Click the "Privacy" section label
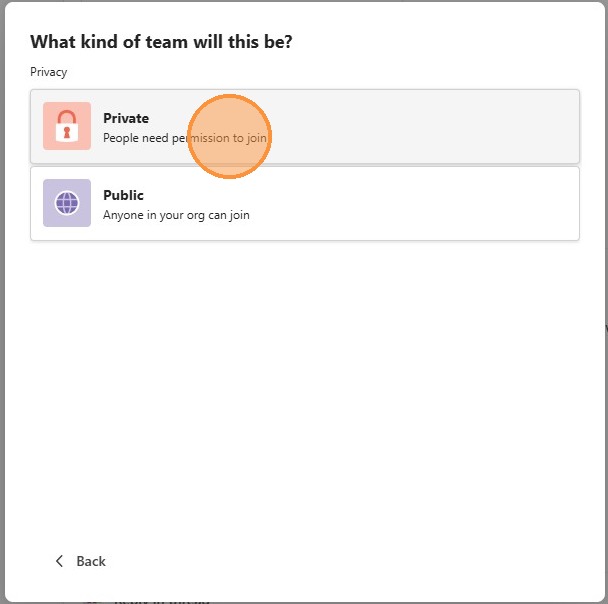Image resolution: width=608 pixels, height=604 pixels. pyautogui.click(x=49, y=72)
